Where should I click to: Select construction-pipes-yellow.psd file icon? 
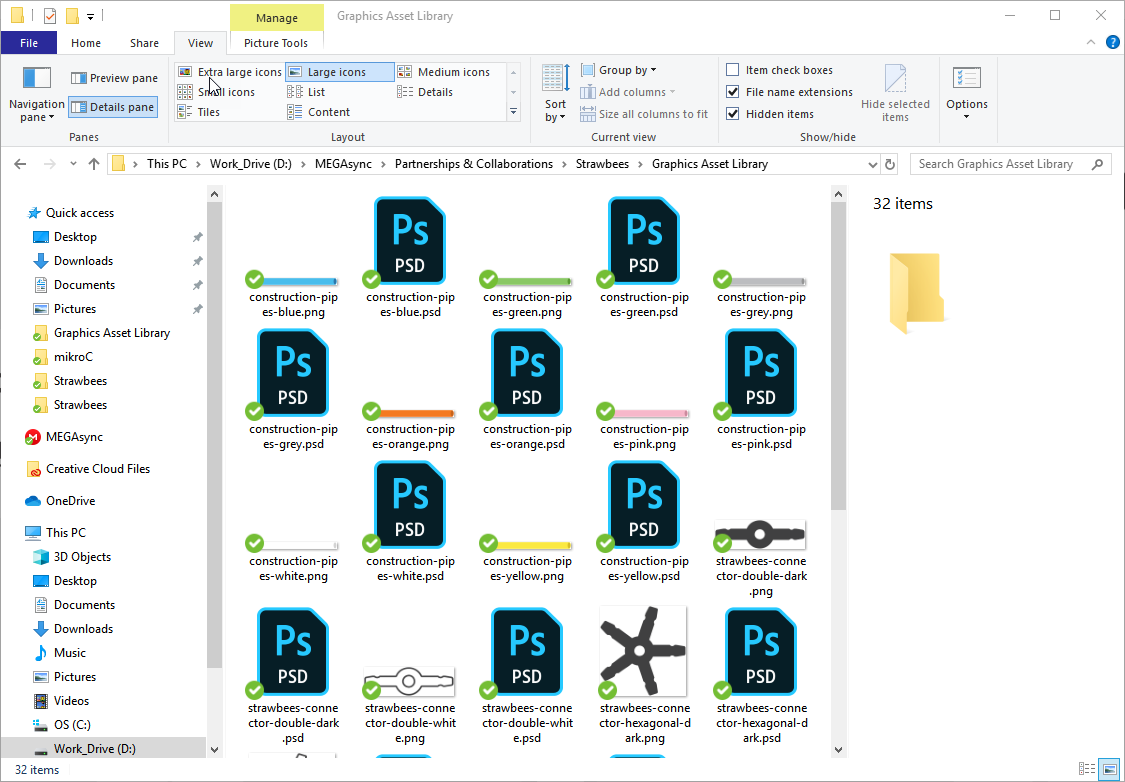[x=644, y=505]
